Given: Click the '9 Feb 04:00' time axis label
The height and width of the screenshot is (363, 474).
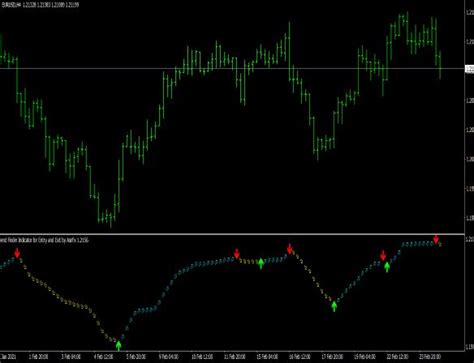Looking at the screenshot, I should click(169, 357).
